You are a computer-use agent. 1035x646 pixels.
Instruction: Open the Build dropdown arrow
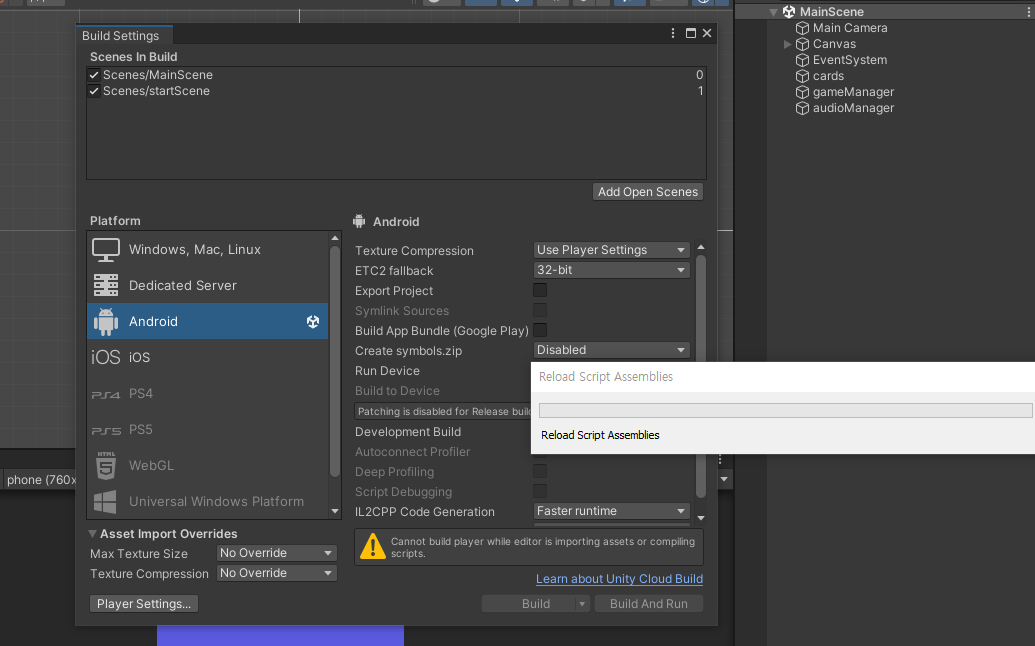tap(582, 604)
